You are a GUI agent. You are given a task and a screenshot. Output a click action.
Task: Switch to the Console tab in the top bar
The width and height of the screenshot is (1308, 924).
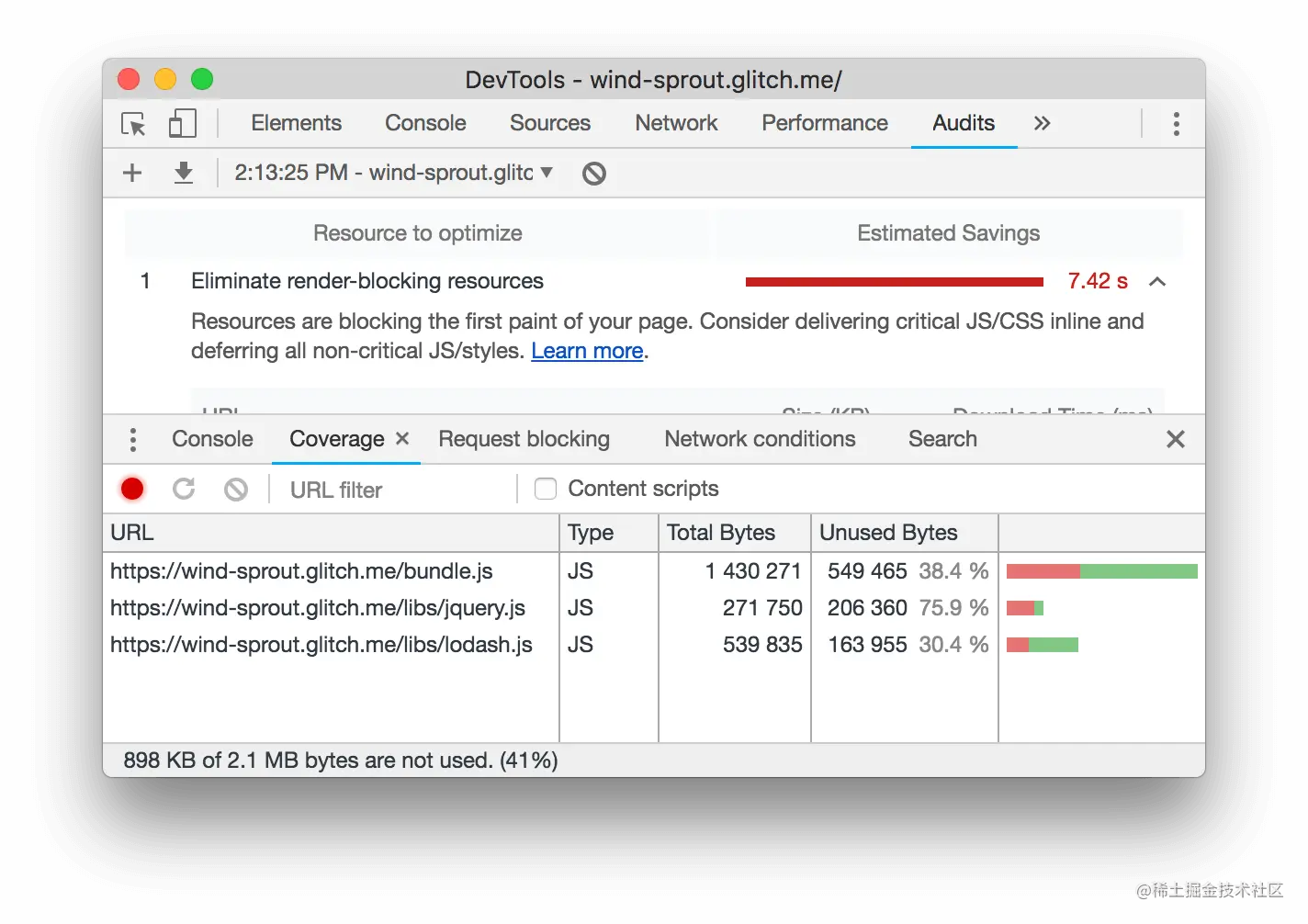pos(425,123)
